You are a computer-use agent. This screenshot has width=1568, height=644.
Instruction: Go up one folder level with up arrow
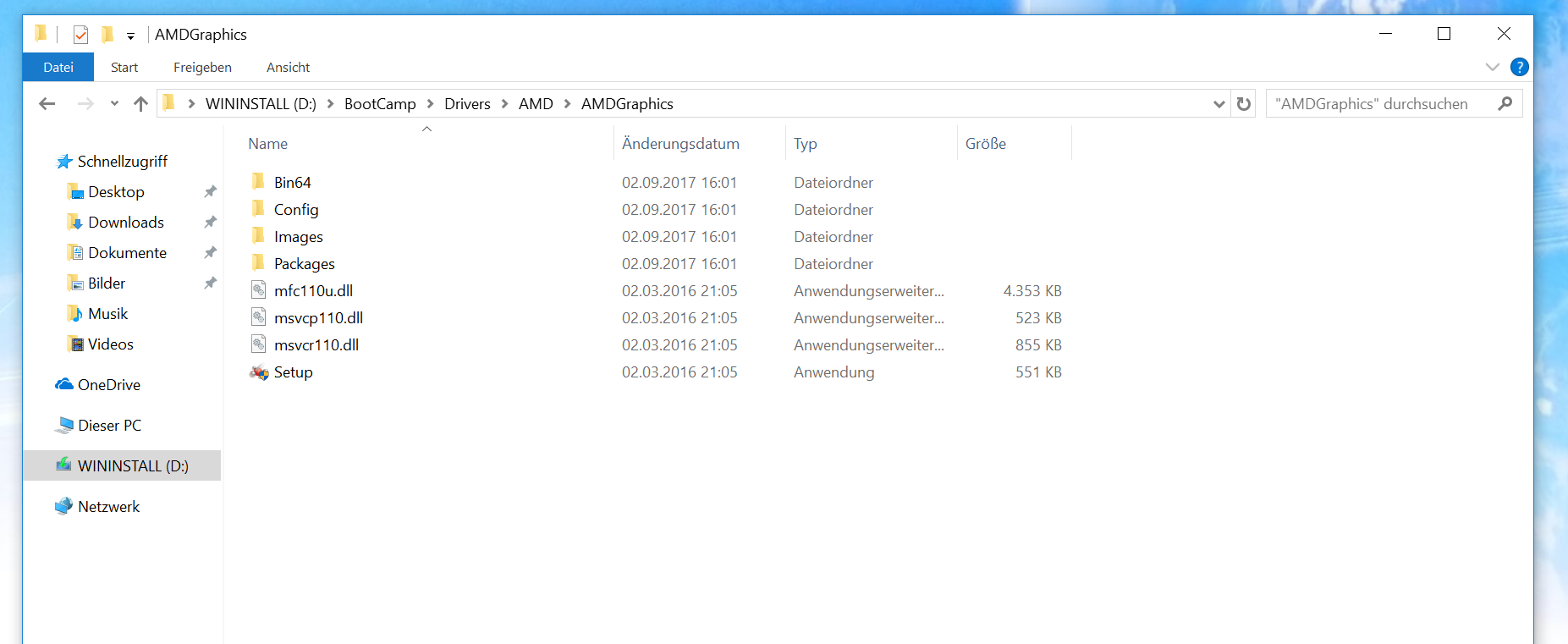pos(140,103)
